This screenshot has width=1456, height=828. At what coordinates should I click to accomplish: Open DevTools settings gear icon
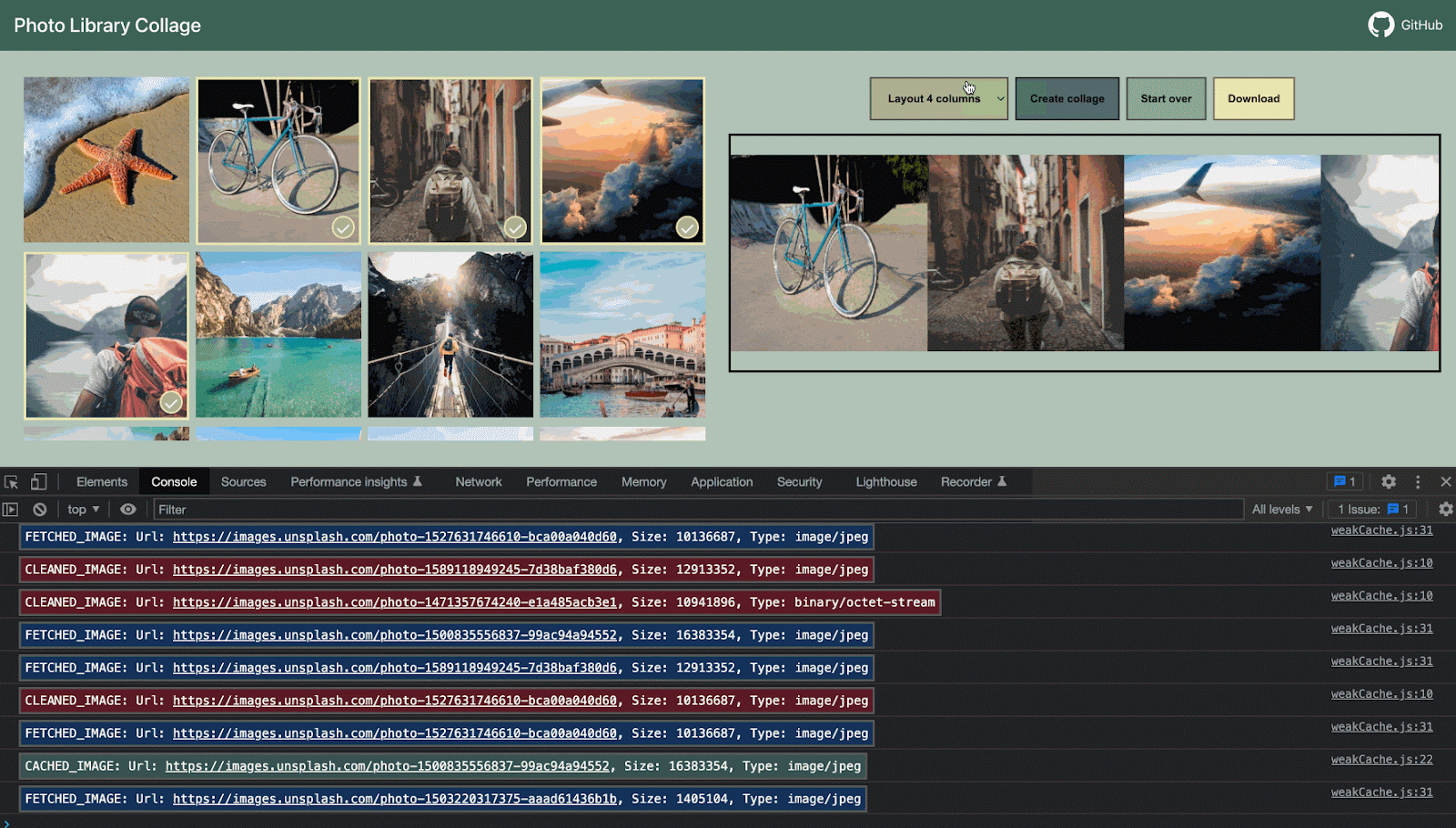point(1388,482)
